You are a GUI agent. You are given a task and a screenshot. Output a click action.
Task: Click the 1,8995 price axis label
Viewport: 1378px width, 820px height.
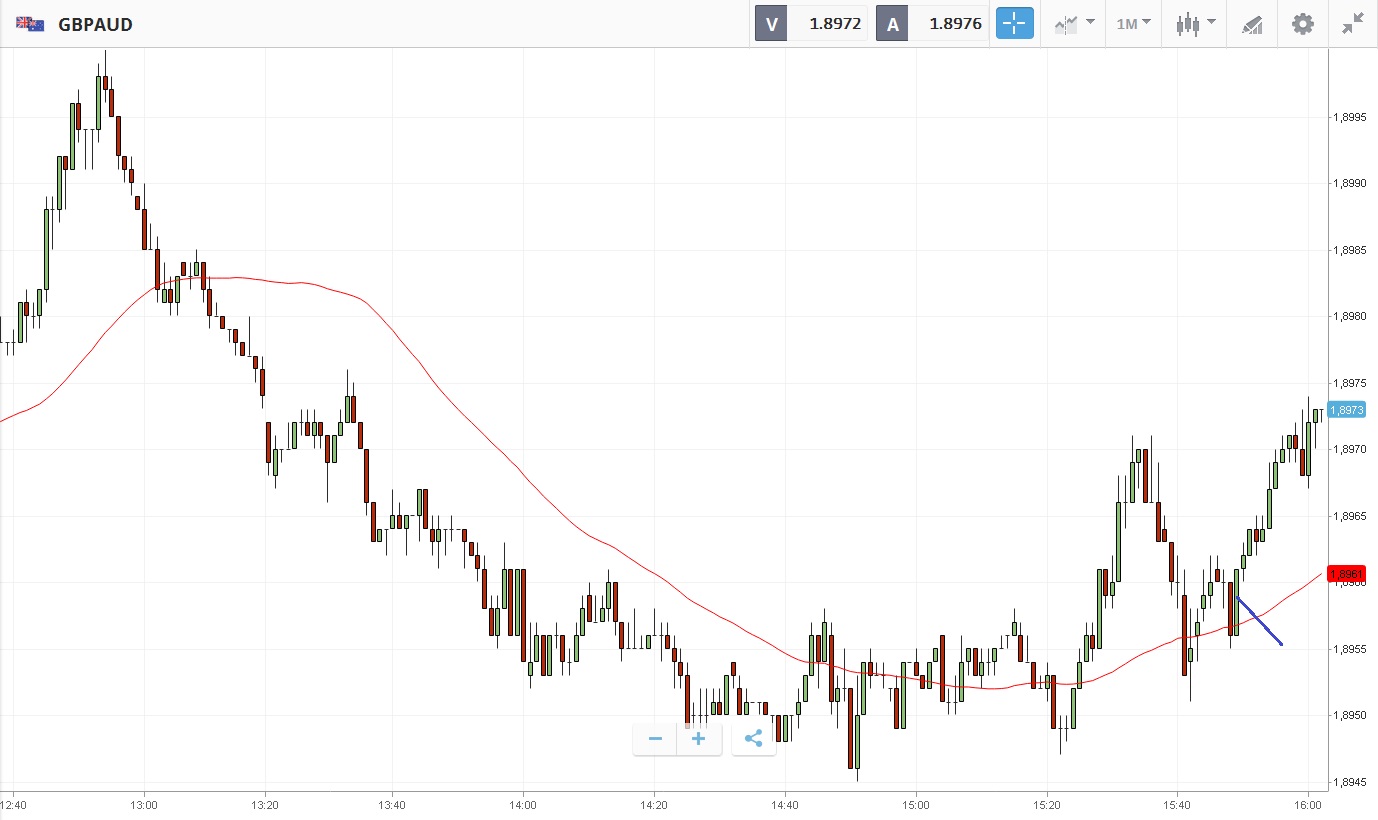(1349, 118)
